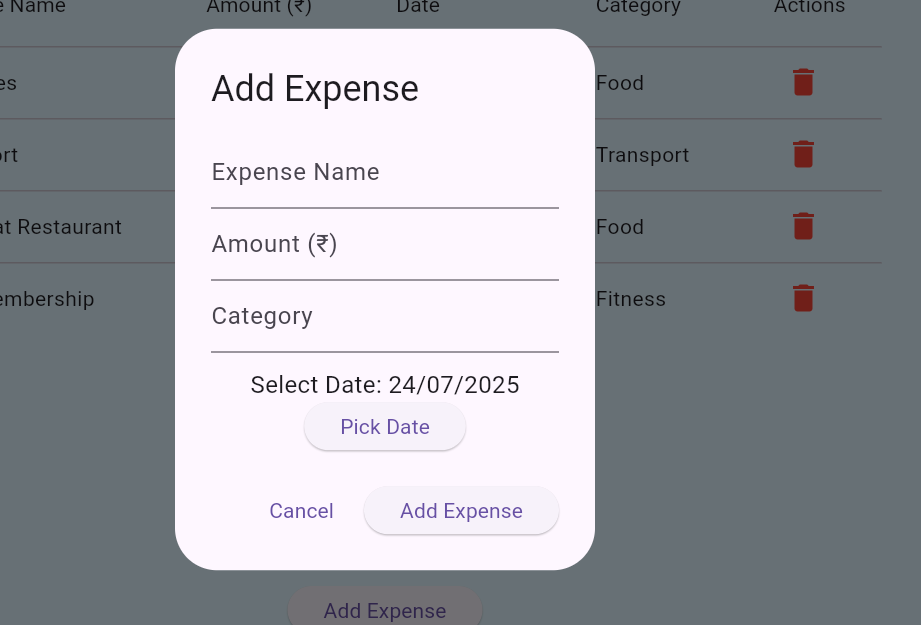The height and width of the screenshot is (625, 921).
Task: Delete the Fitness membership expense
Action: [803, 298]
